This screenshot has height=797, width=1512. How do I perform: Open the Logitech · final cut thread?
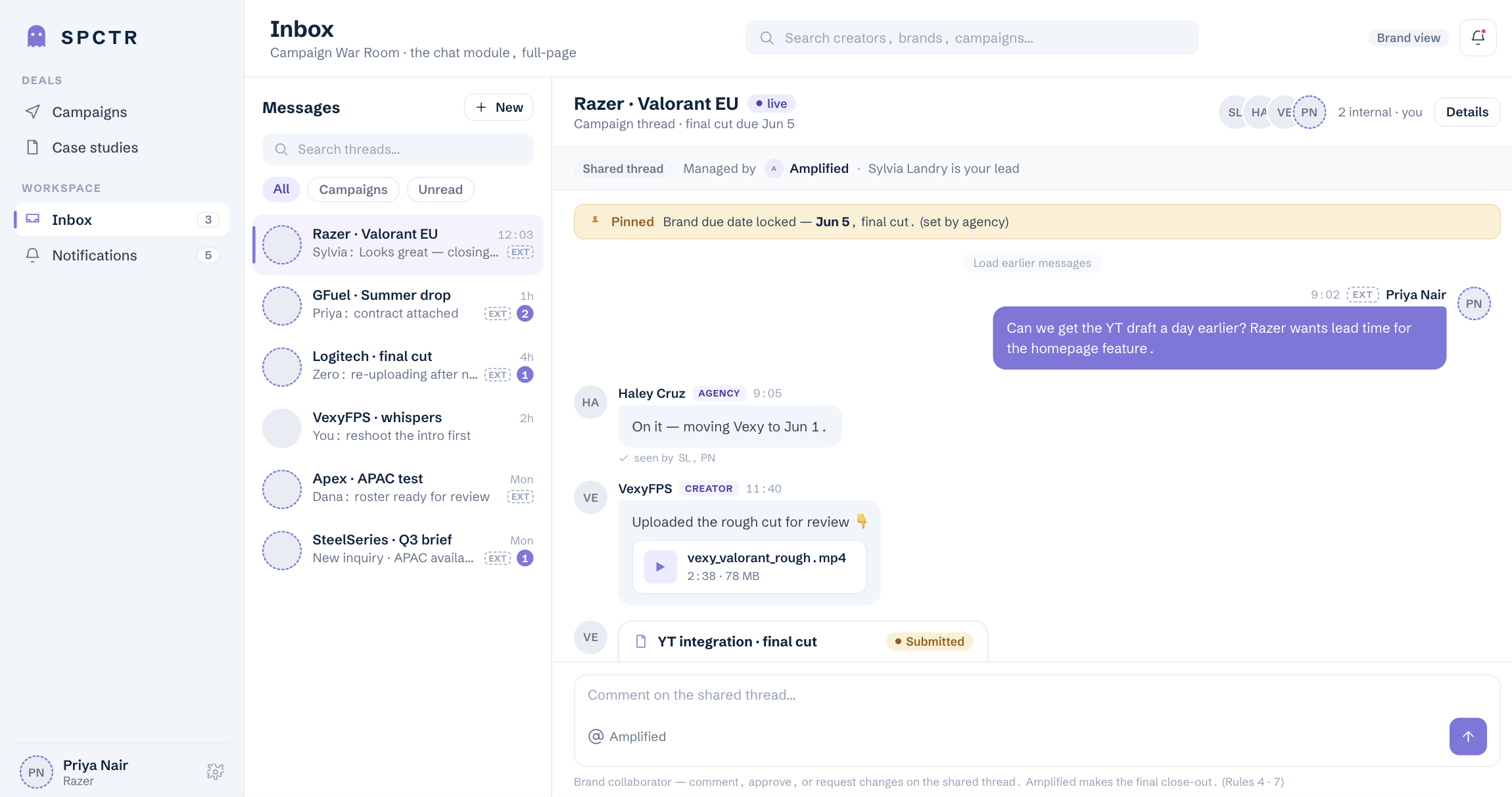(x=398, y=366)
